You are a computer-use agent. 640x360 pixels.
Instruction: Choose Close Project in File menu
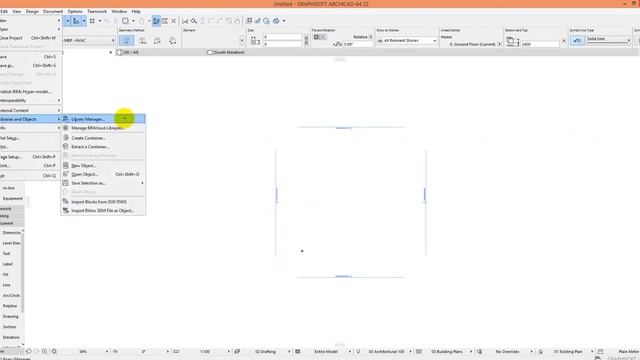click(30, 38)
